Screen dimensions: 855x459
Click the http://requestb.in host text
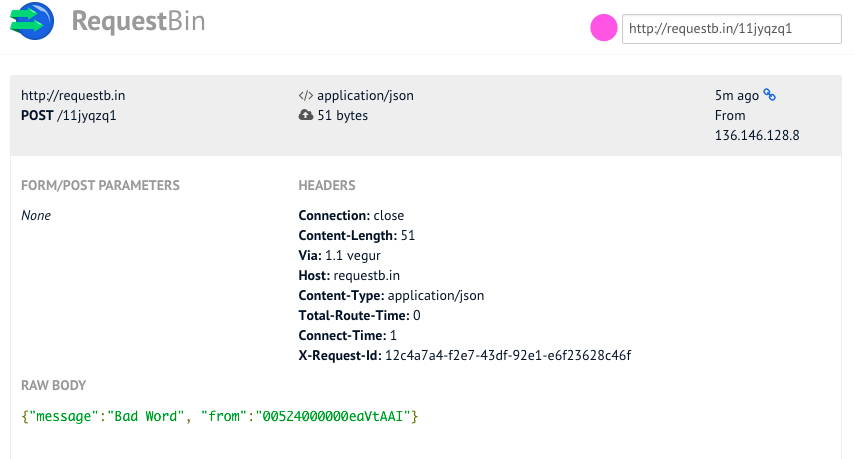click(x=73, y=95)
